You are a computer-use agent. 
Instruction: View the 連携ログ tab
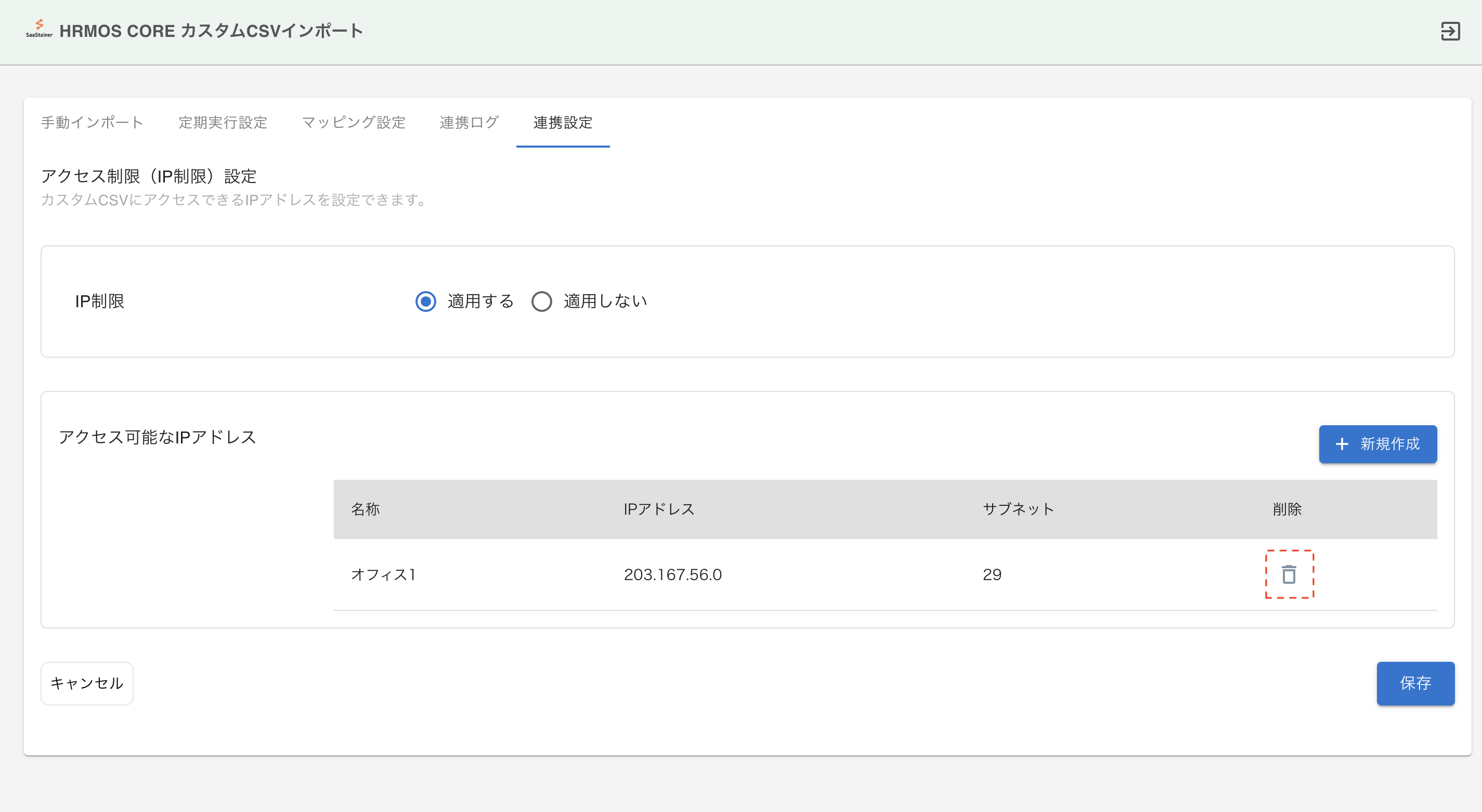click(x=469, y=123)
